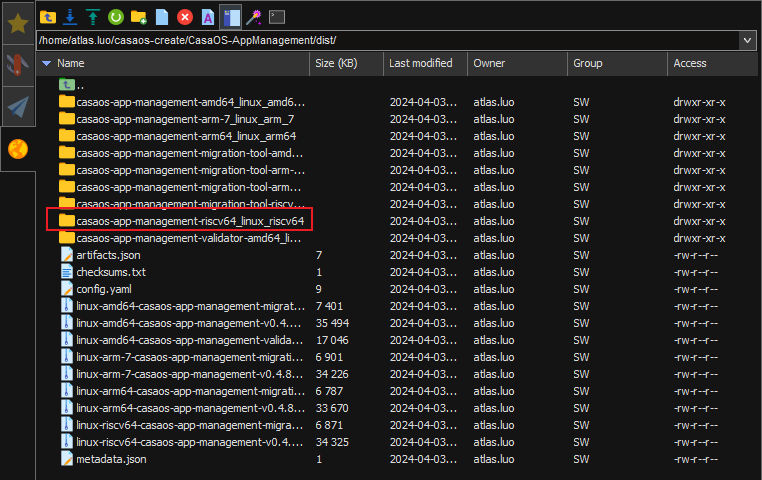Sort by the Size (KB) column header
762x480 pixels.
(x=346, y=63)
